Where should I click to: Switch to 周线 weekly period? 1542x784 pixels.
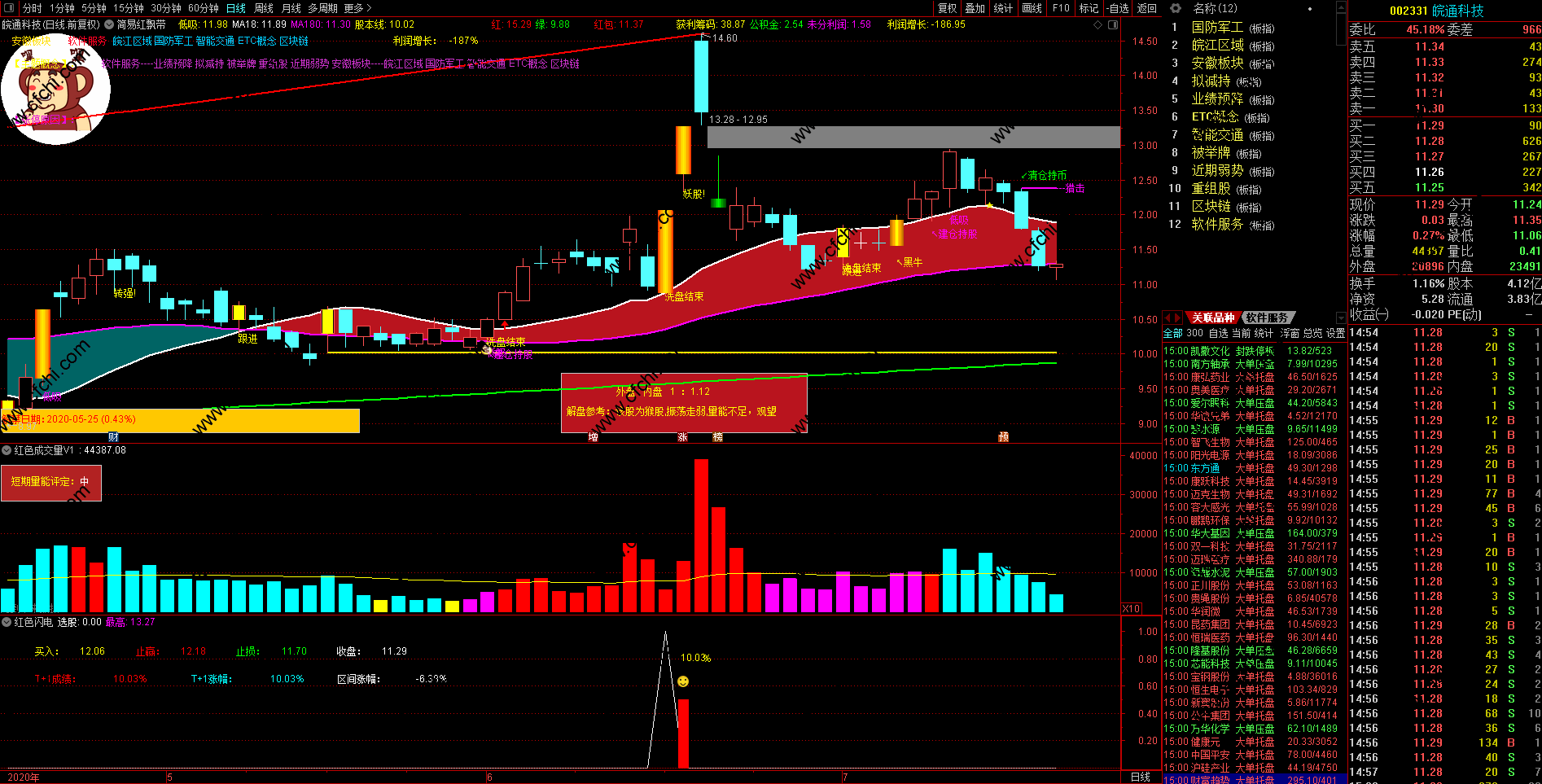[264, 8]
